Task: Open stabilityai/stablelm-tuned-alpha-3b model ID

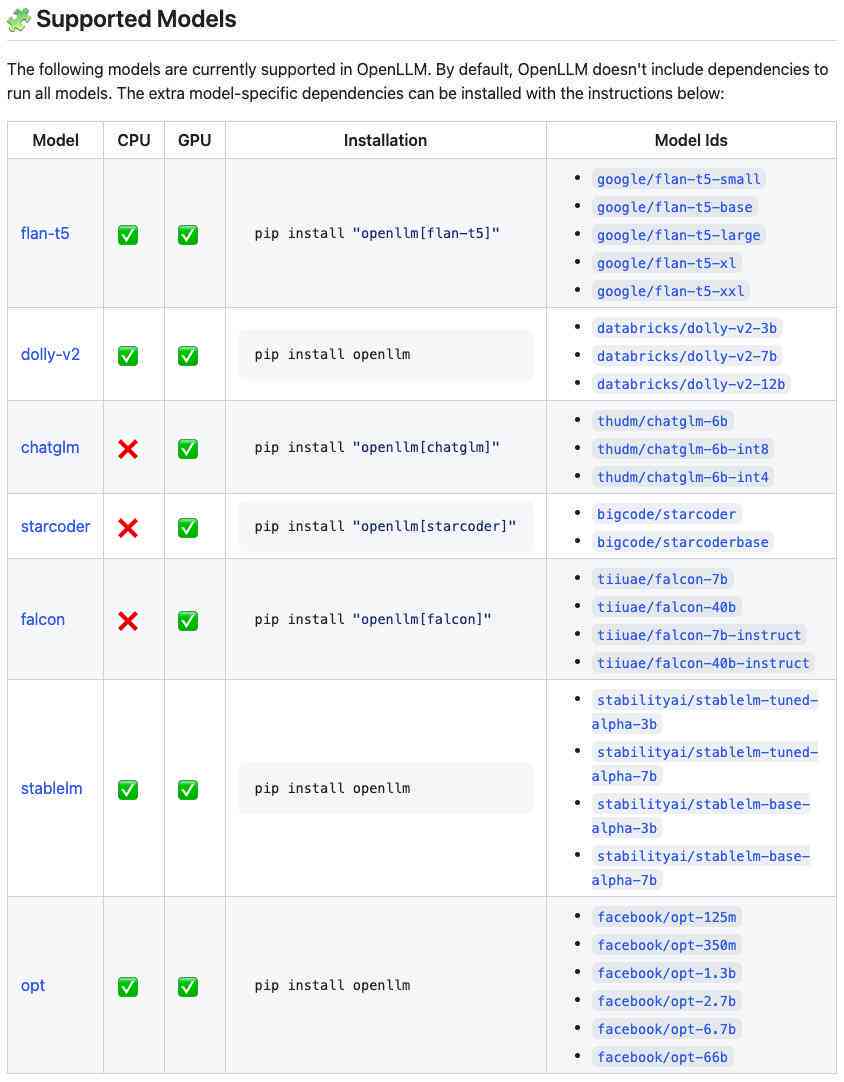Action: click(x=705, y=712)
